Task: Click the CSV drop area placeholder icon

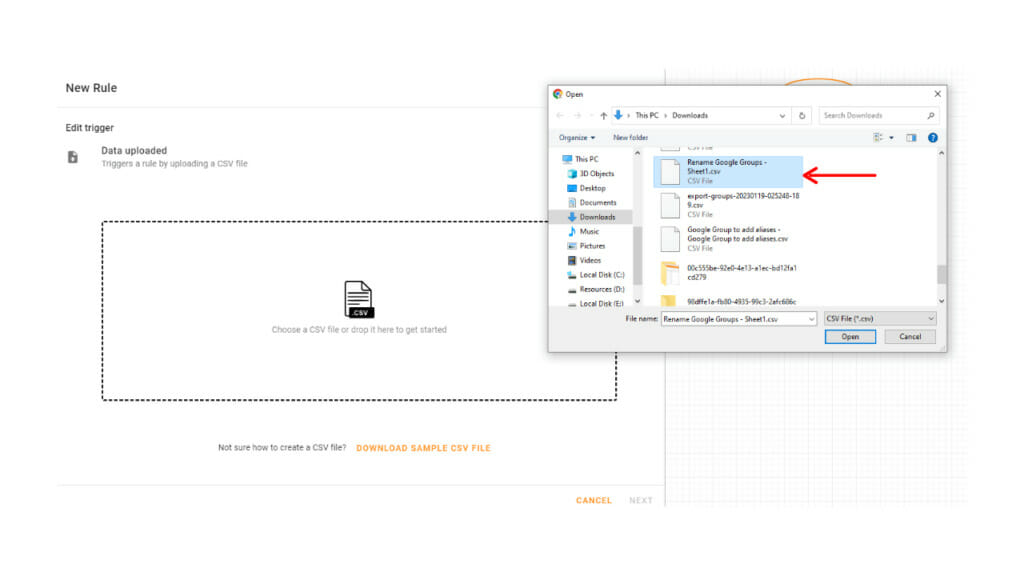Action: coord(357,298)
